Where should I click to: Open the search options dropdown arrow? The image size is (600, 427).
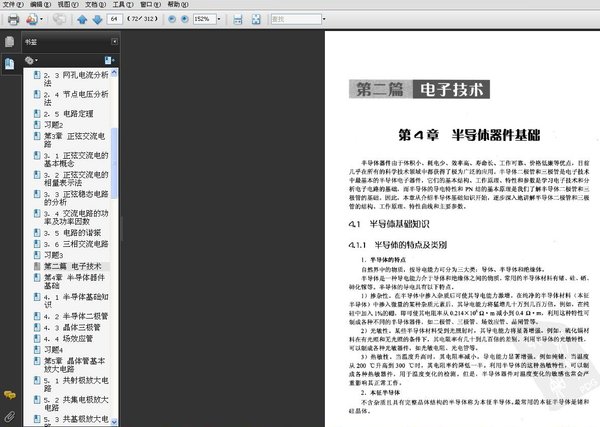pos(324,19)
